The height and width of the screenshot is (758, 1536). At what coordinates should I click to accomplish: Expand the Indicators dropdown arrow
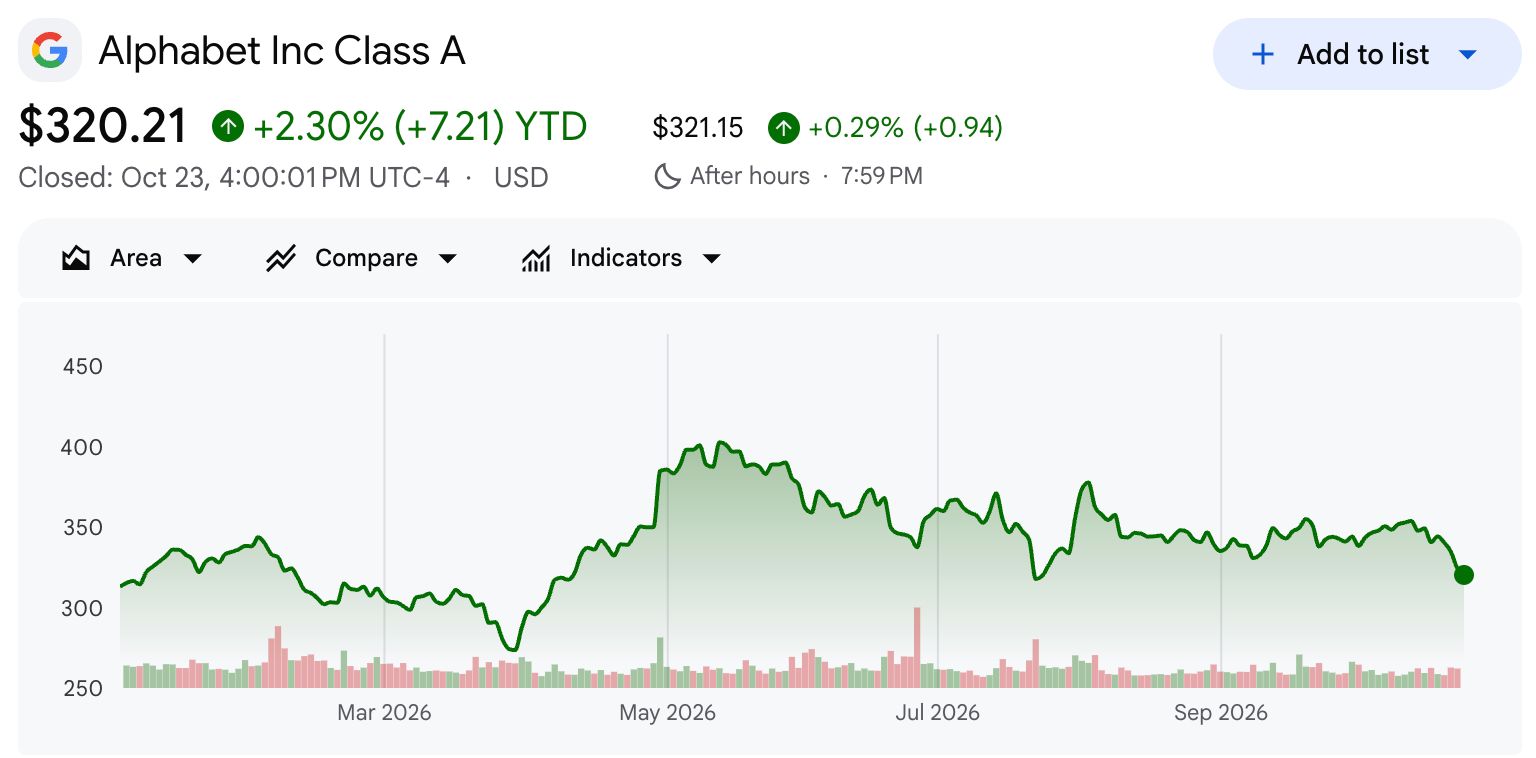[712, 259]
